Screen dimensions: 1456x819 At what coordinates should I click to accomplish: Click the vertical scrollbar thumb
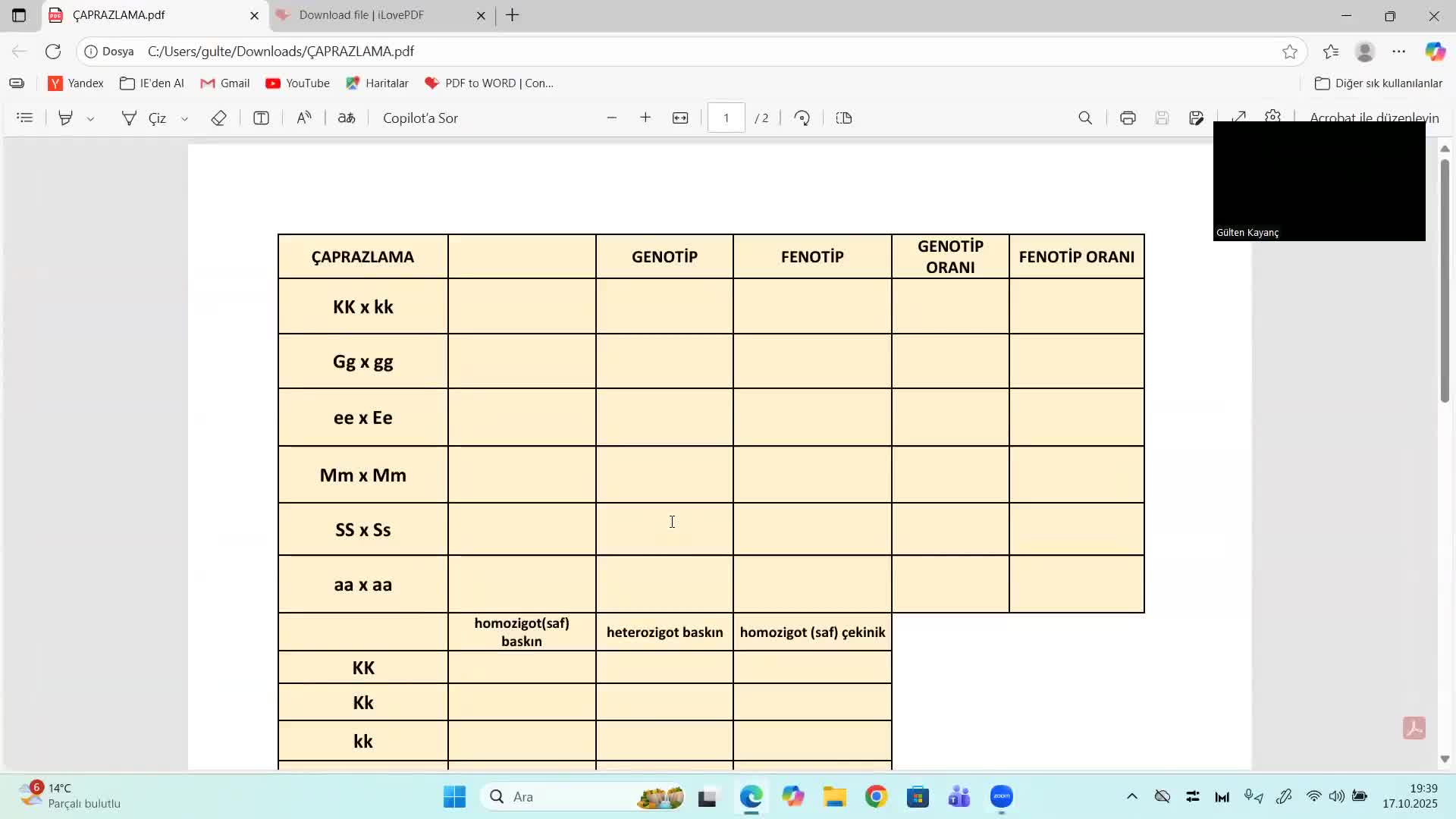tap(1445, 281)
